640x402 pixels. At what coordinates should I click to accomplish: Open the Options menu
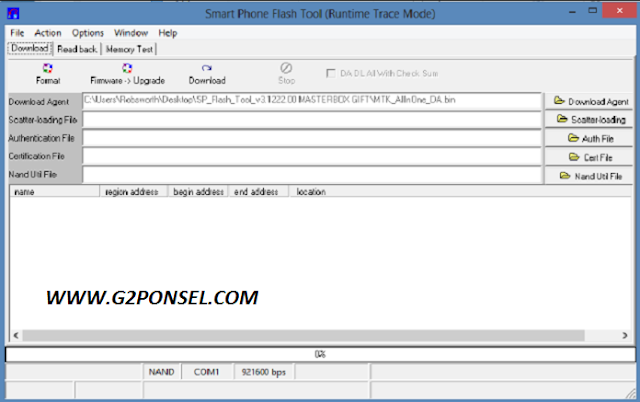[x=88, y=33]
